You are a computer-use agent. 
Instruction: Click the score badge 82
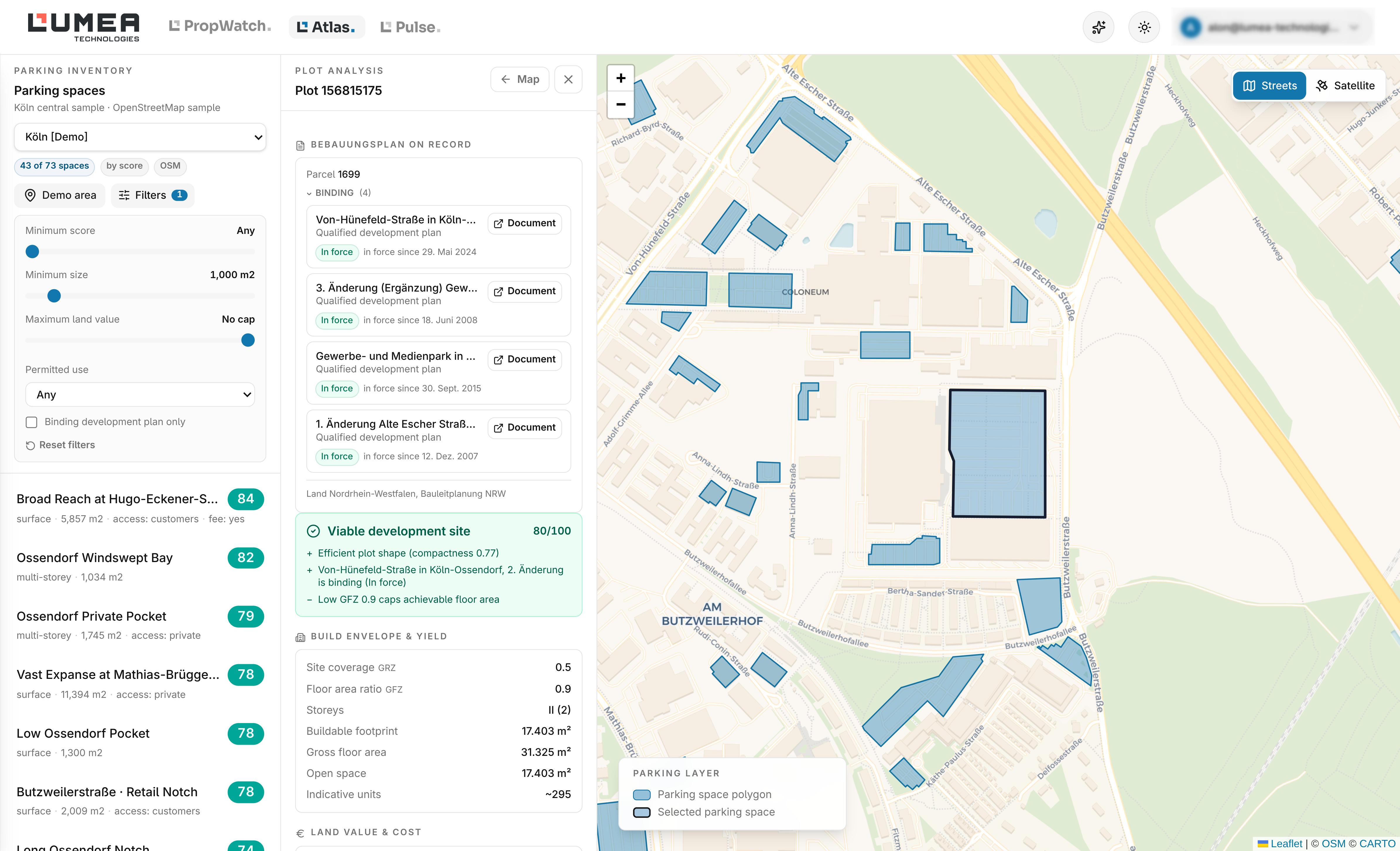pos(245,558)
